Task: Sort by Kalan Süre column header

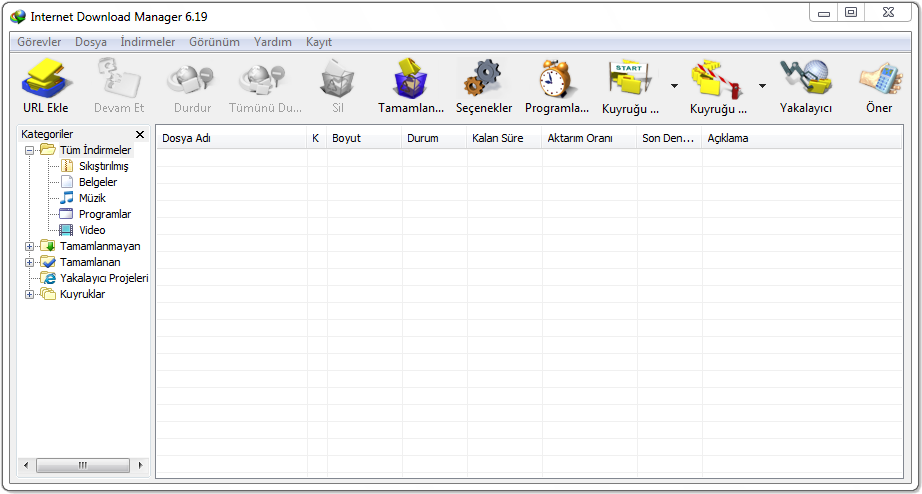Action: click(505, 139)
